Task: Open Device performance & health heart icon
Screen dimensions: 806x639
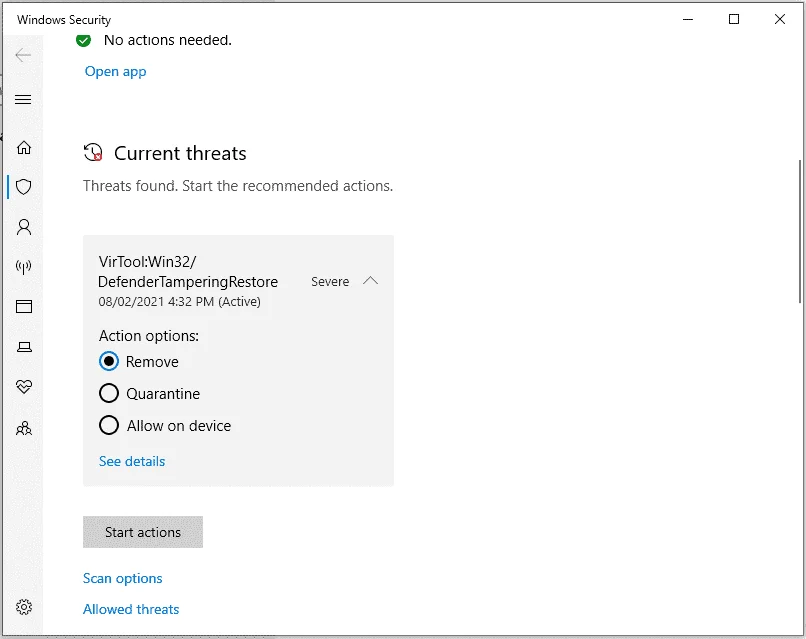Action: click(x=24, y=386)
